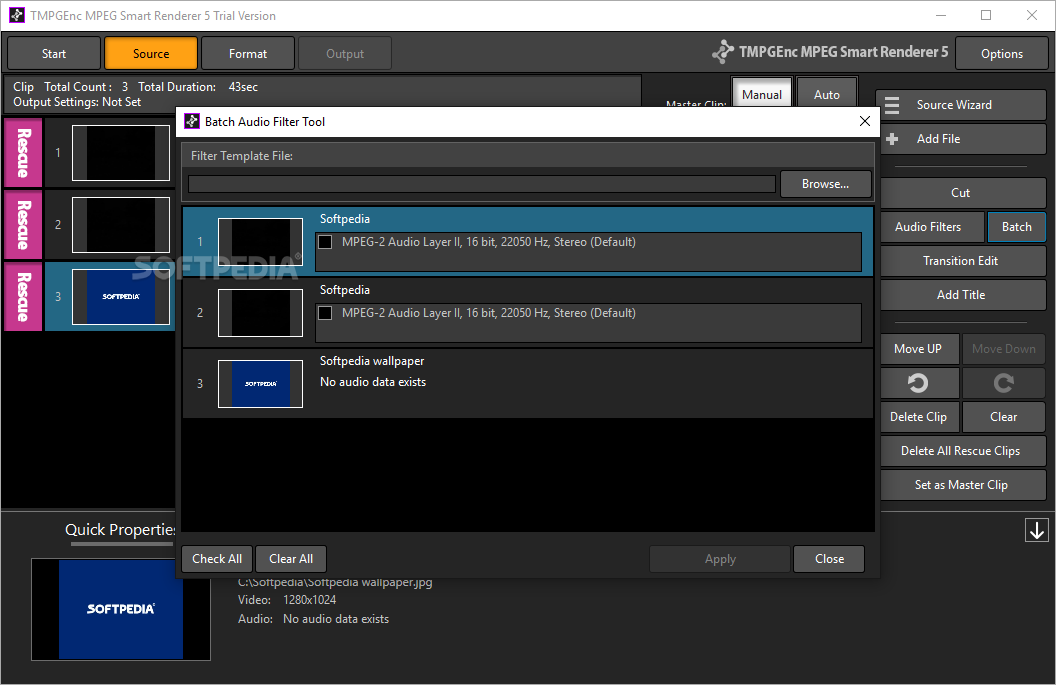
Task: Click the "Video: 1280x1024" property line
Action: pyautogui.click(x=287, y=599)
